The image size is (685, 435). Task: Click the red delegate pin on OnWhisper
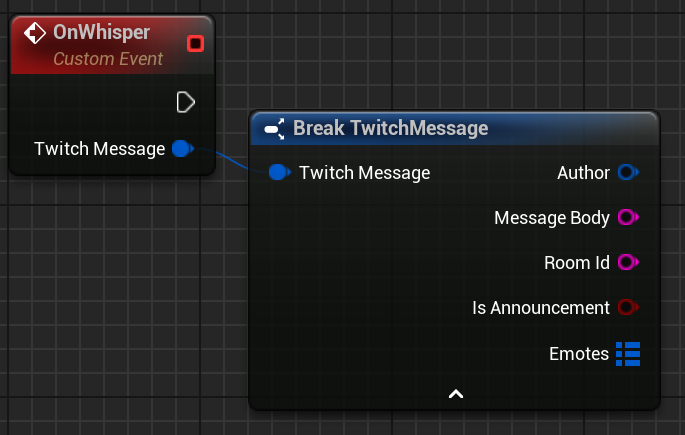coord(195,42)
